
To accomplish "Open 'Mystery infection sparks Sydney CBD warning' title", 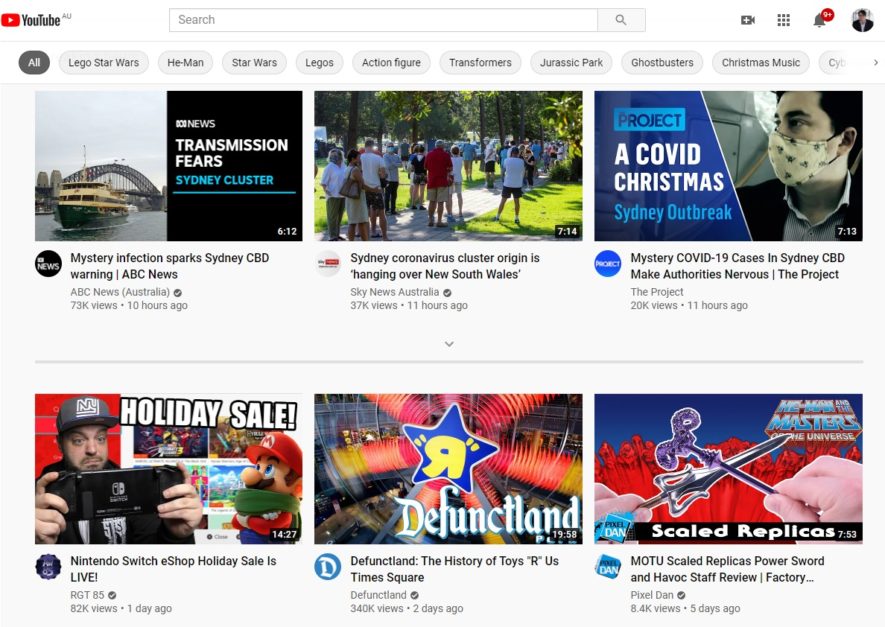I will (170, 266).
